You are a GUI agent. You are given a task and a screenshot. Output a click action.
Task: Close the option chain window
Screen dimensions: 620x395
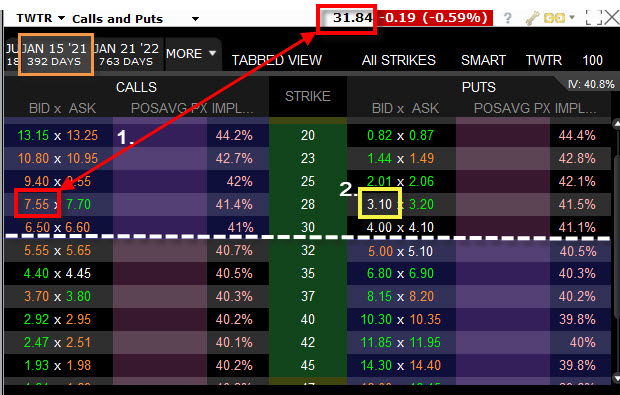(x=612, y=18)
